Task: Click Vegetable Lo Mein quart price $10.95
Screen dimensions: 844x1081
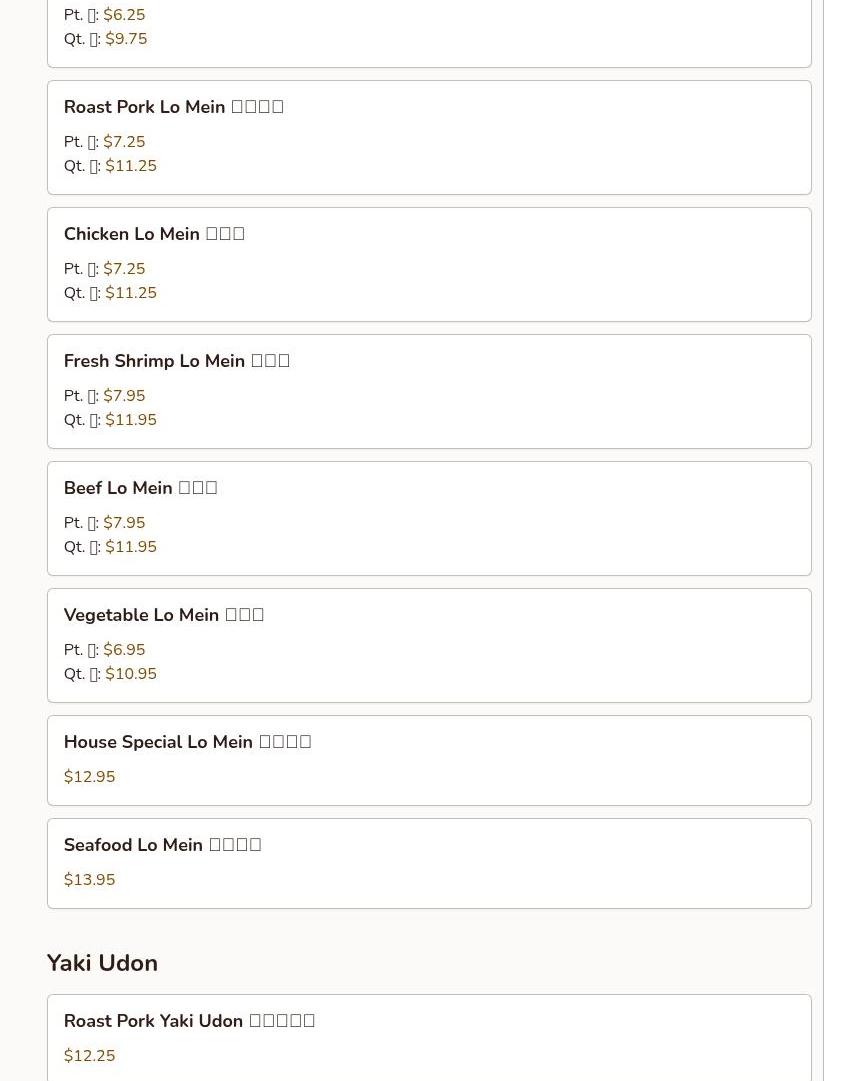Action: 131,674
